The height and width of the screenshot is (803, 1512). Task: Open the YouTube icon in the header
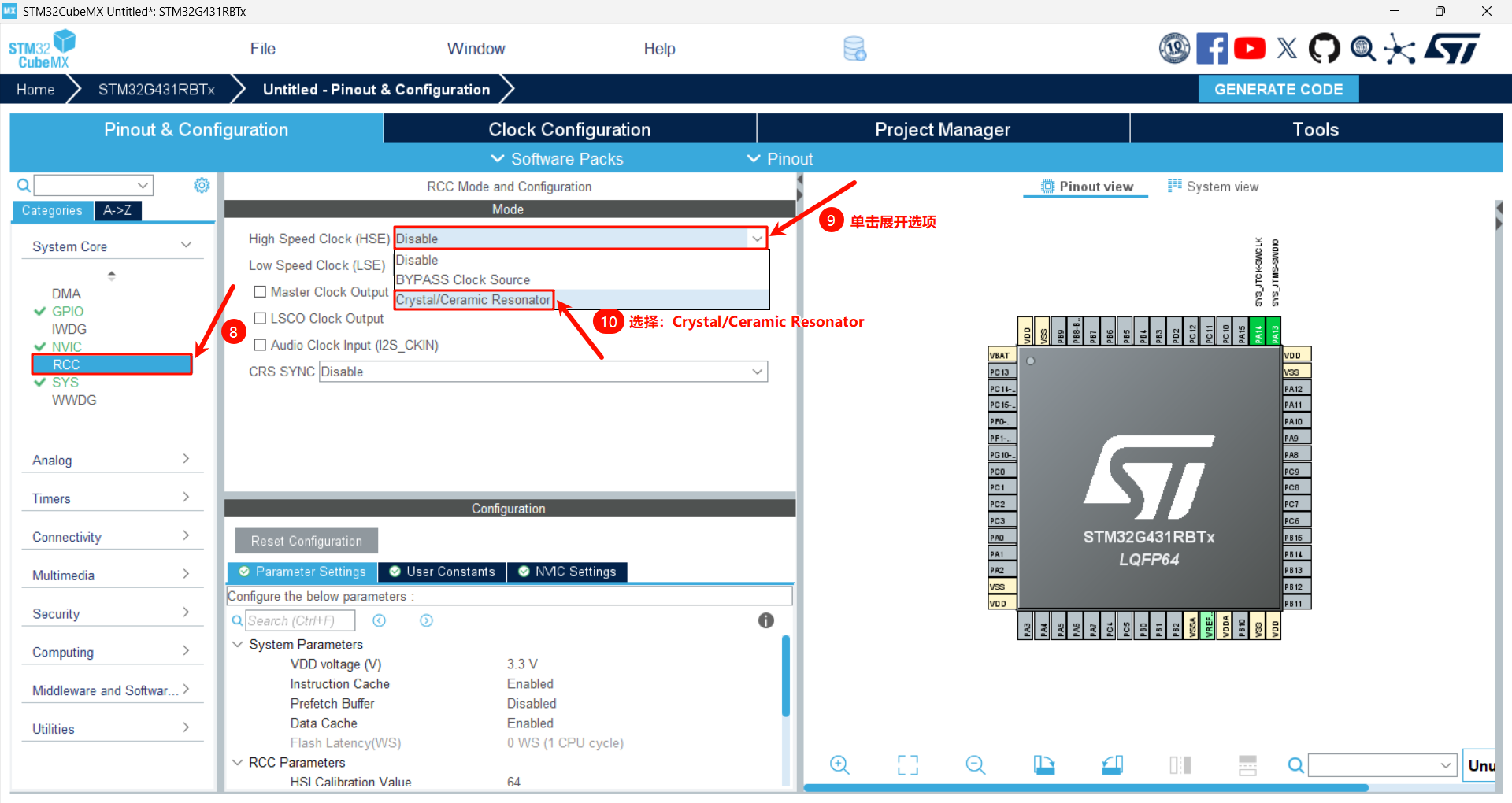pyautogui.click(x=1250, y=49)
